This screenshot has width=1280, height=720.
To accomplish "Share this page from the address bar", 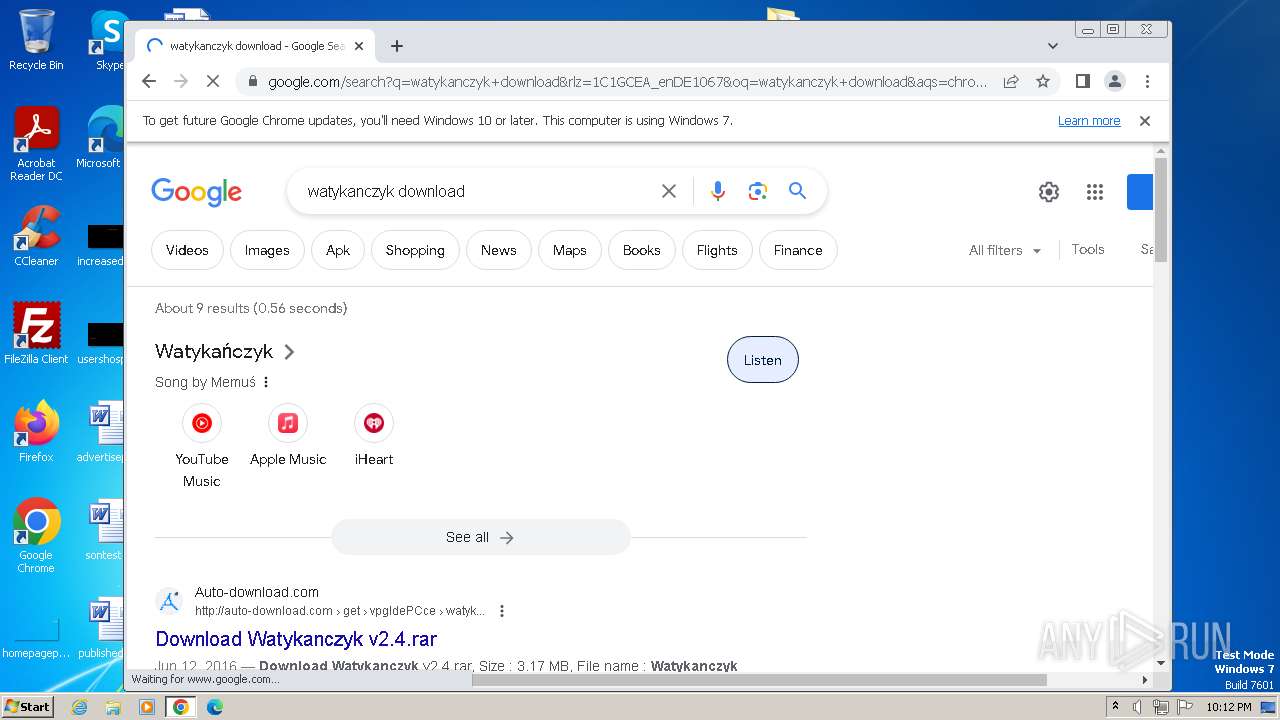I will point(1011,82).
